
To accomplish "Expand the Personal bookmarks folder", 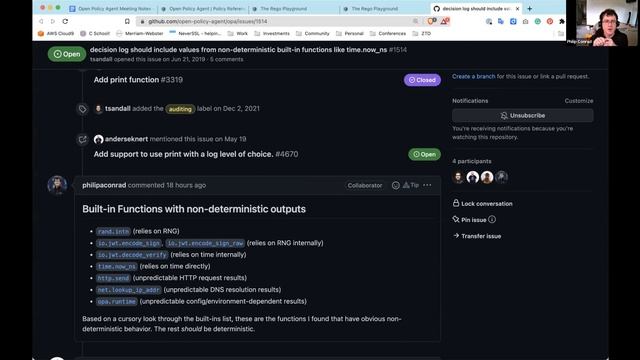I will pos(349,33).
